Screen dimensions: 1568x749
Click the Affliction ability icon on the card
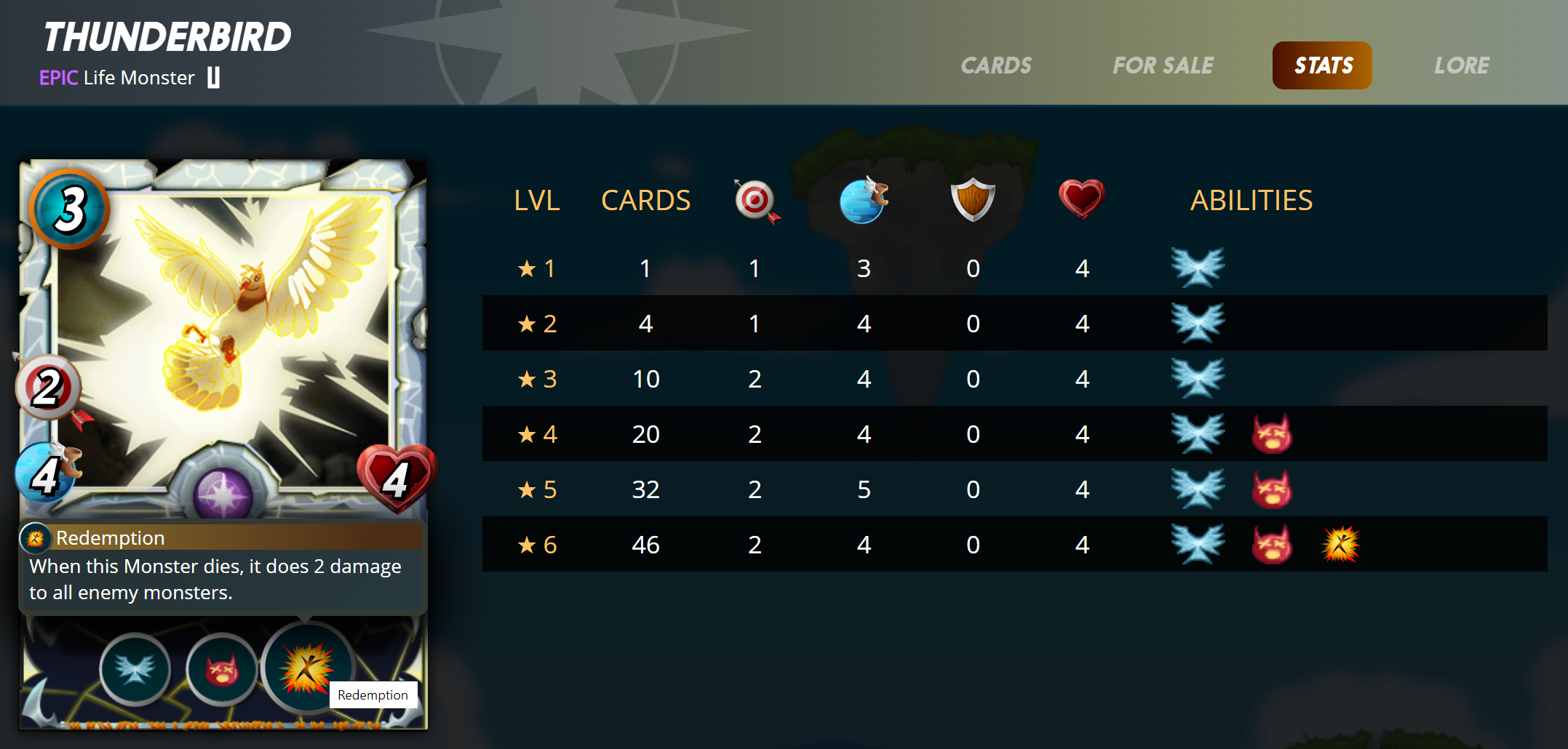click(222, 669)
